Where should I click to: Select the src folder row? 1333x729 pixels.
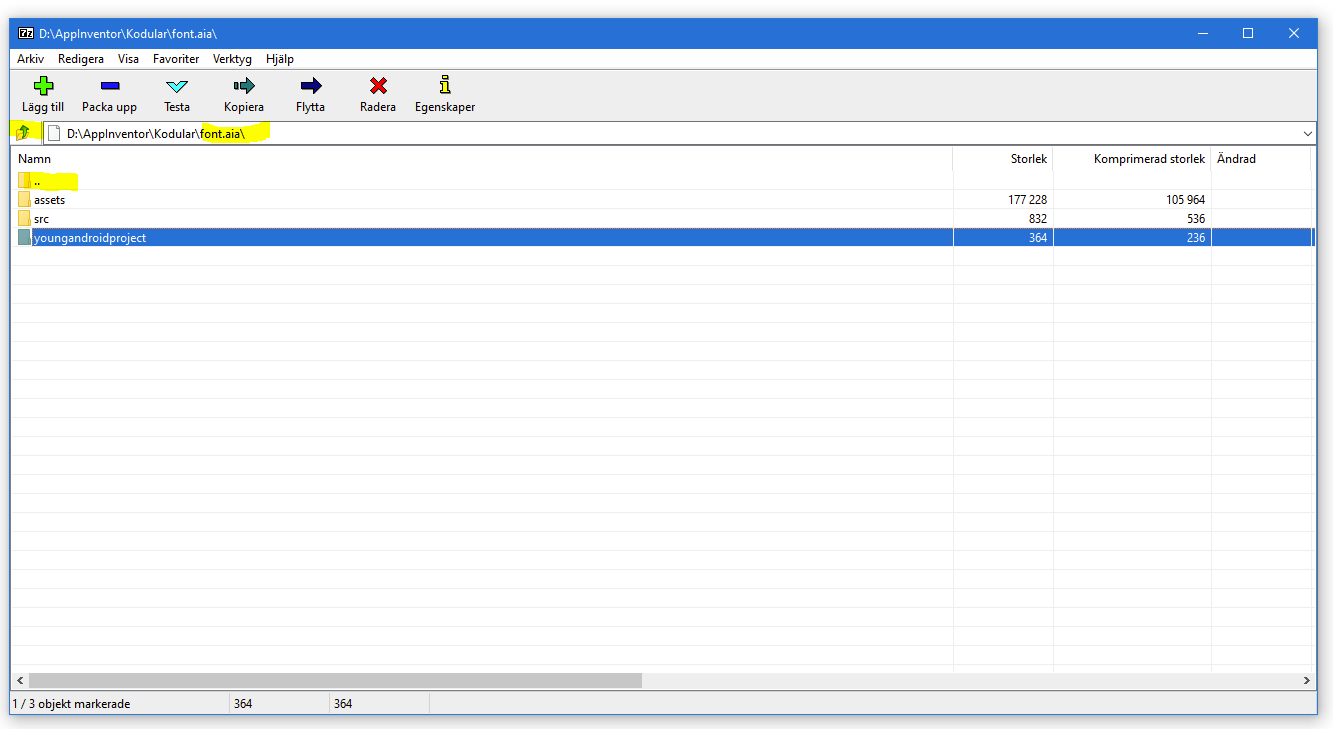coord(41,219)
